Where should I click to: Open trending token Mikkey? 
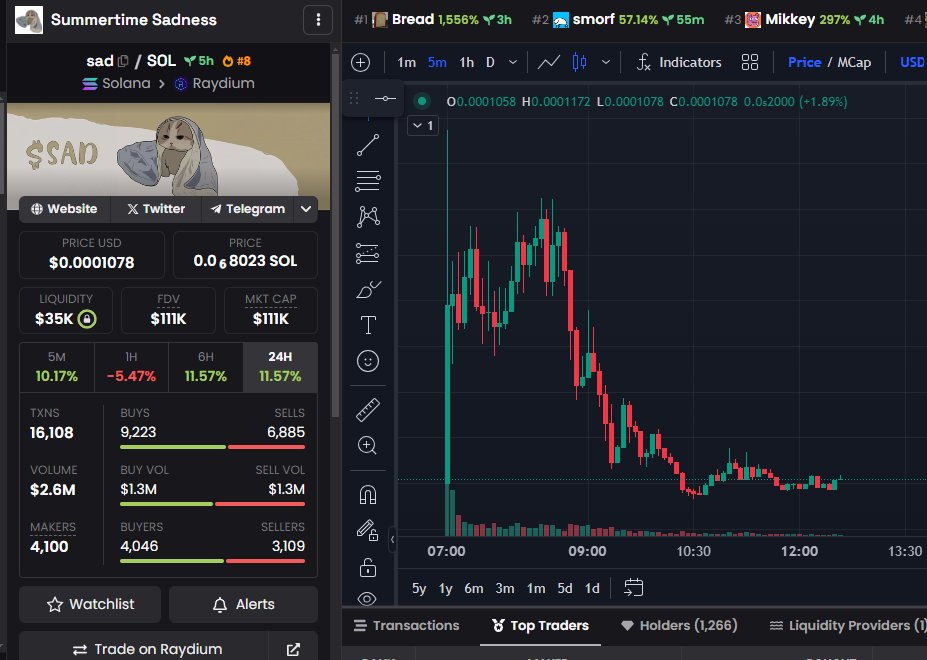click(804, 20)
